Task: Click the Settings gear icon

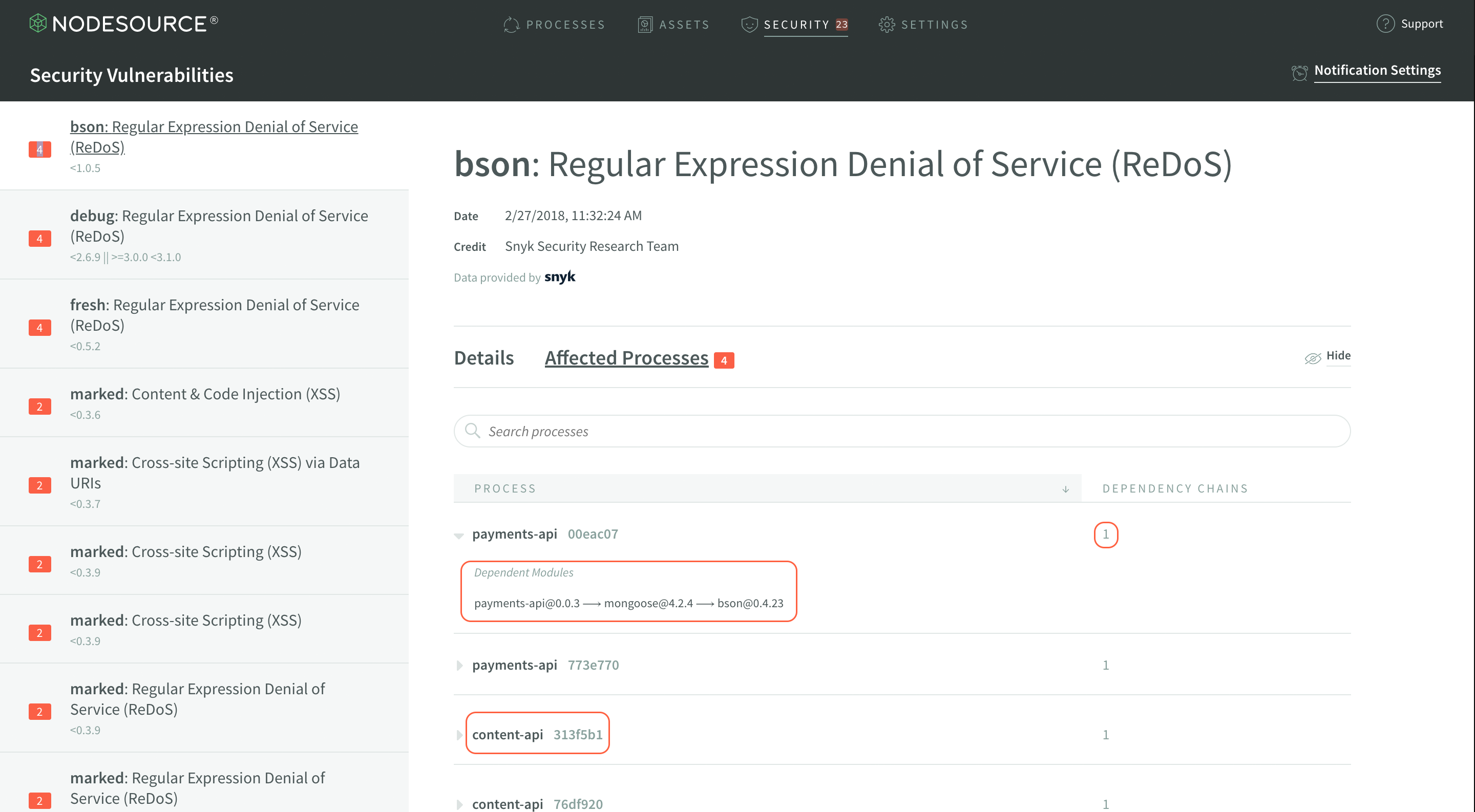Action: 887,25
